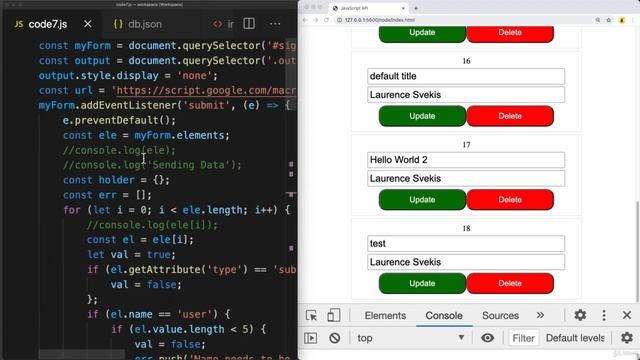This screenshot has height=360, width=640.
Task: Toggle the device toolbar in DevTools
Action: pos(333,316)
